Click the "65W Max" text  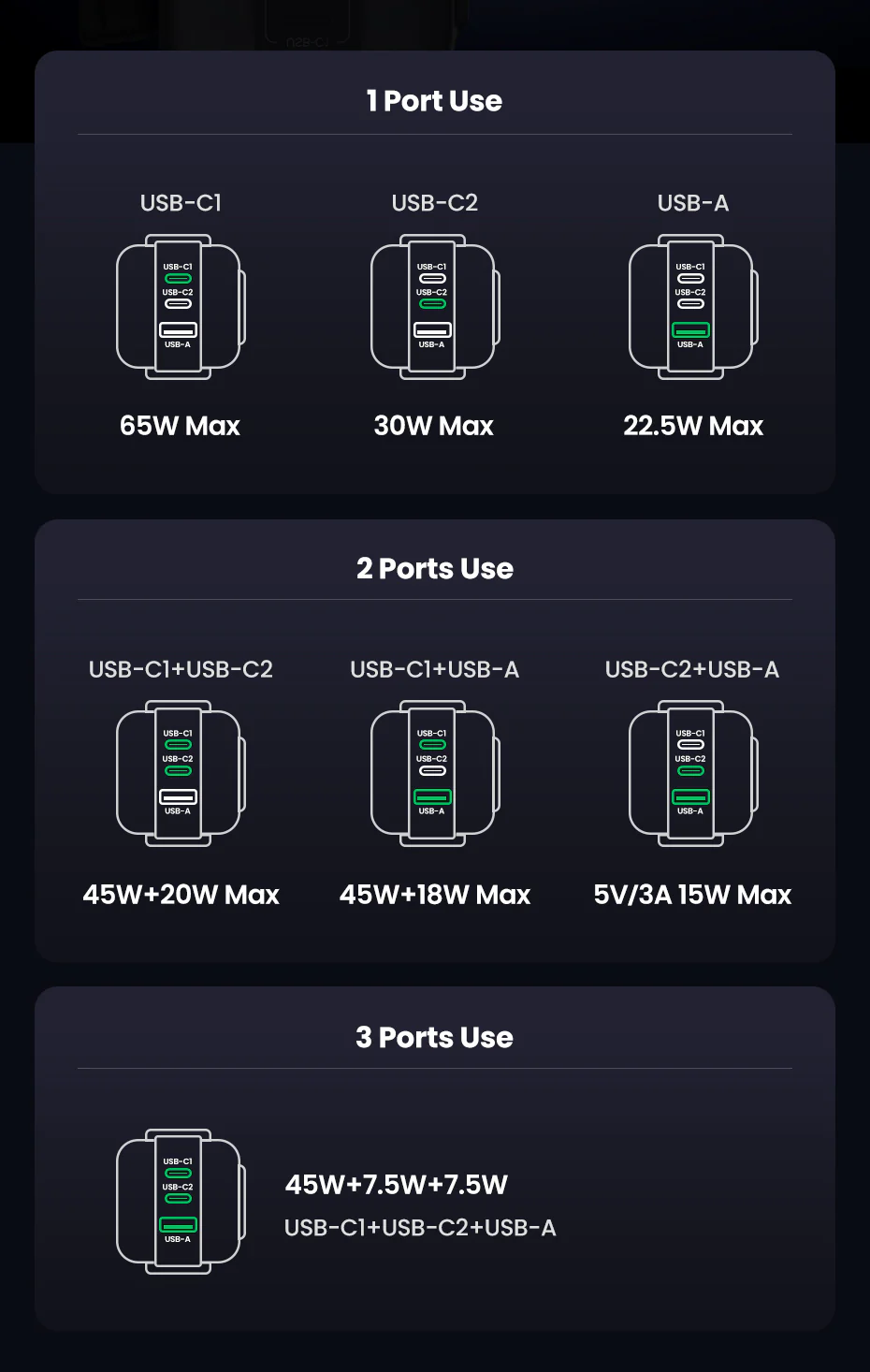(x=180, y=426)
